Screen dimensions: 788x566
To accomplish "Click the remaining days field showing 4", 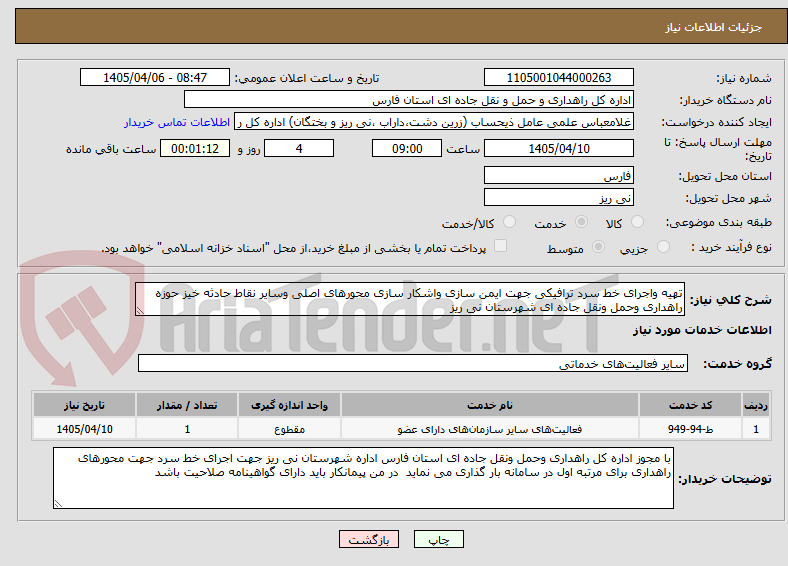I will tap(299, 148).
